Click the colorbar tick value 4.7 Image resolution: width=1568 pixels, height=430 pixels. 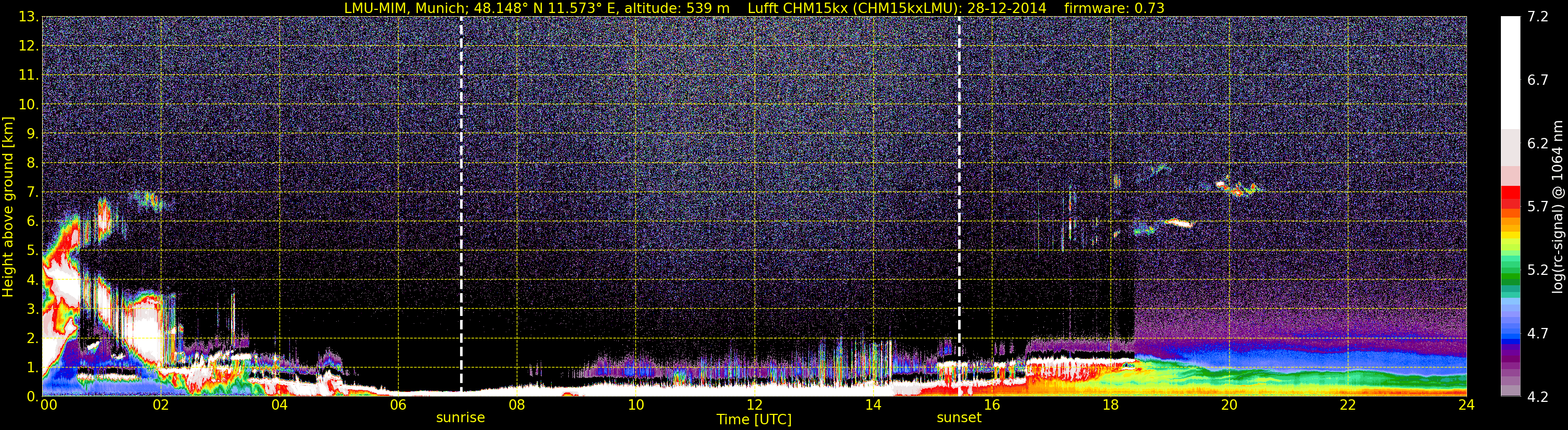tap(1538, 333)
